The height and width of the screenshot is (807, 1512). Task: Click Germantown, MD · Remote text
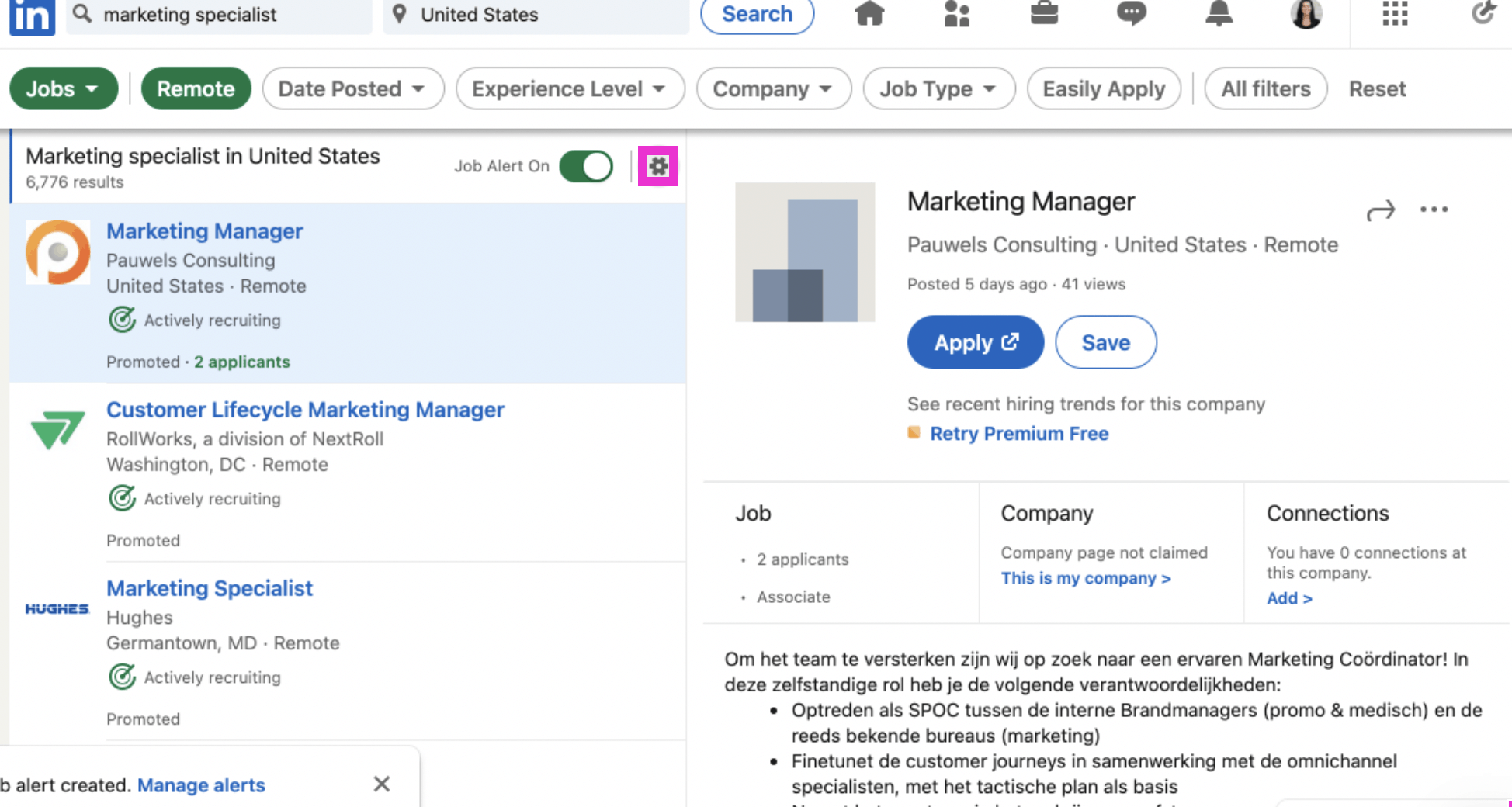pos(223,643)
